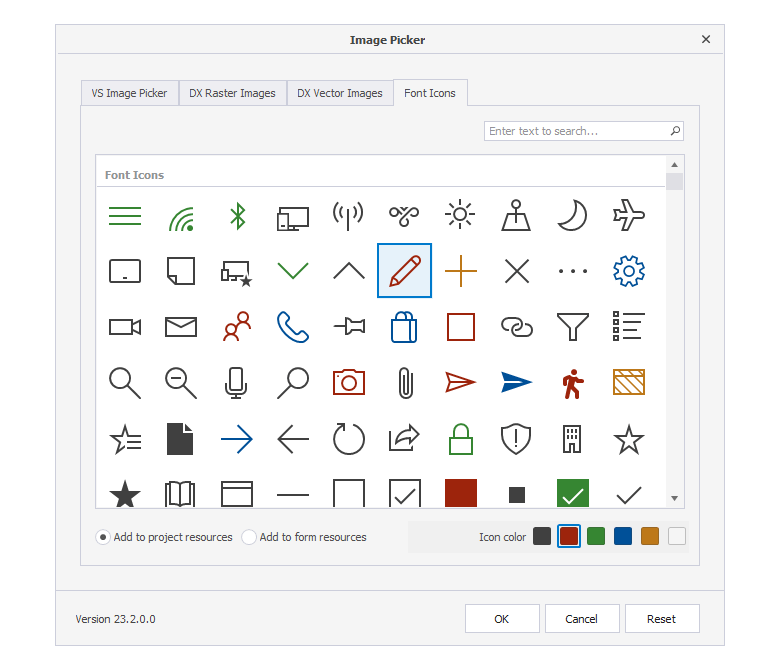Select the microphone icon

click(236, 383)
